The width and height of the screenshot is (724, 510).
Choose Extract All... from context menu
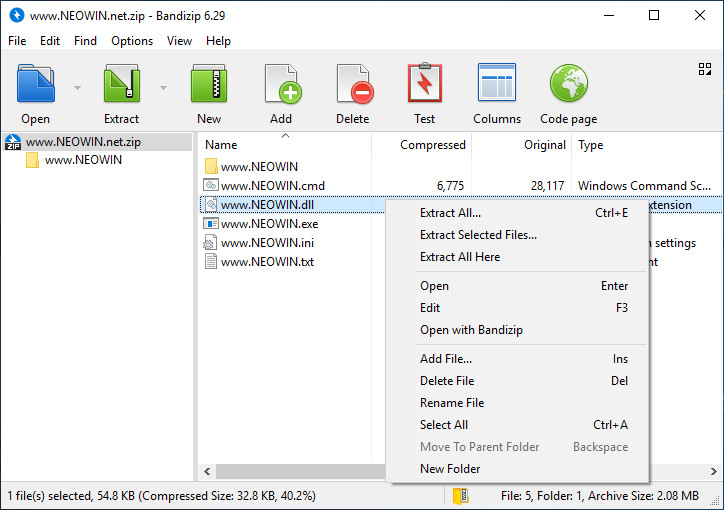pos(450,213)
